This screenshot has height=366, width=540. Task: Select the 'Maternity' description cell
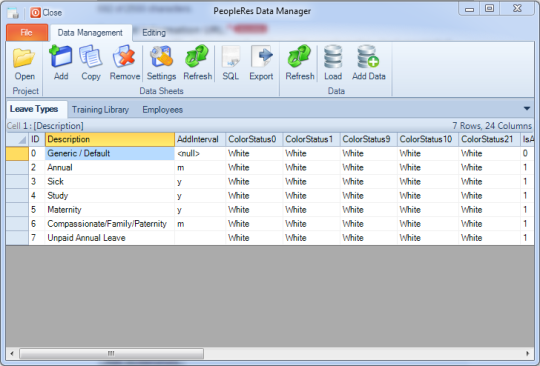(110, 210)
